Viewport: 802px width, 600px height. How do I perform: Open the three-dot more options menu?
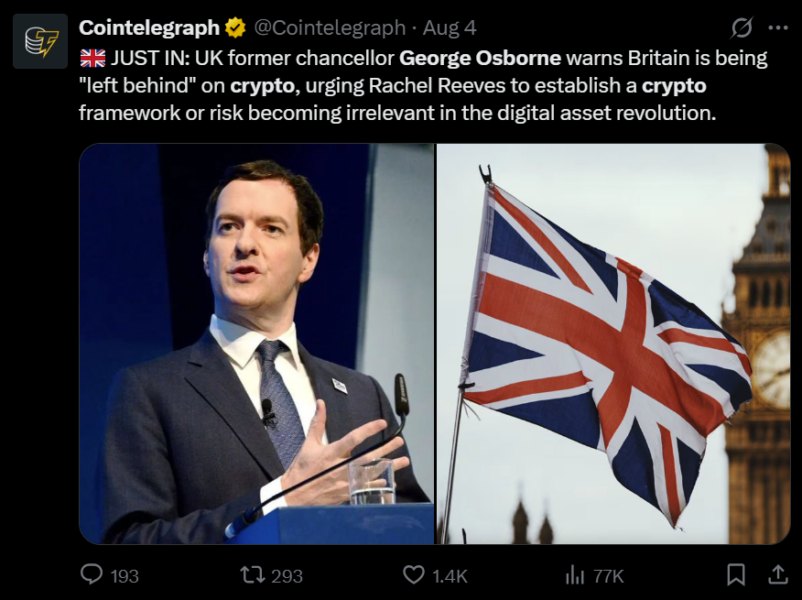tap(777, 27)
